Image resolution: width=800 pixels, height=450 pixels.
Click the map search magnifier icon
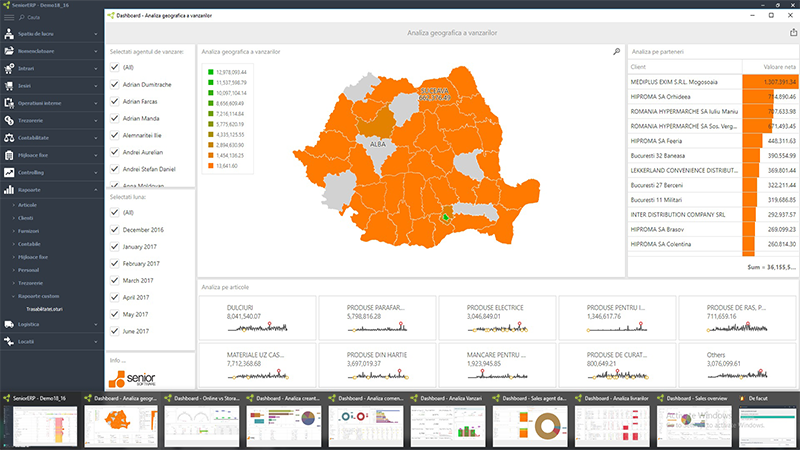(616, 52)
